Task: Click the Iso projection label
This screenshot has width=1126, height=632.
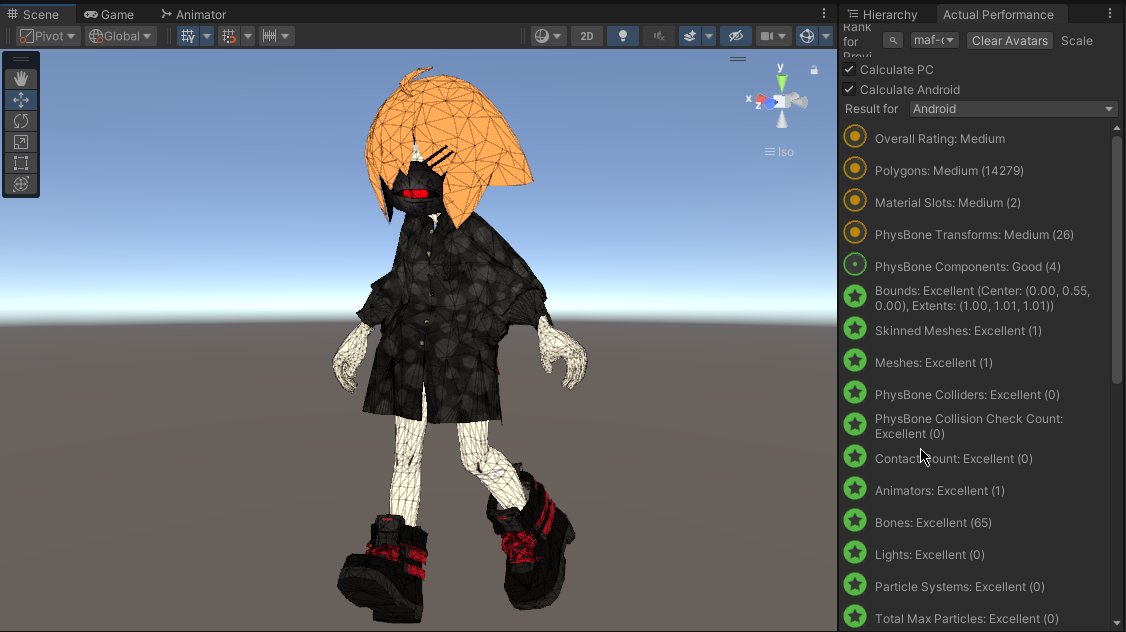Action: coord(780,152)
